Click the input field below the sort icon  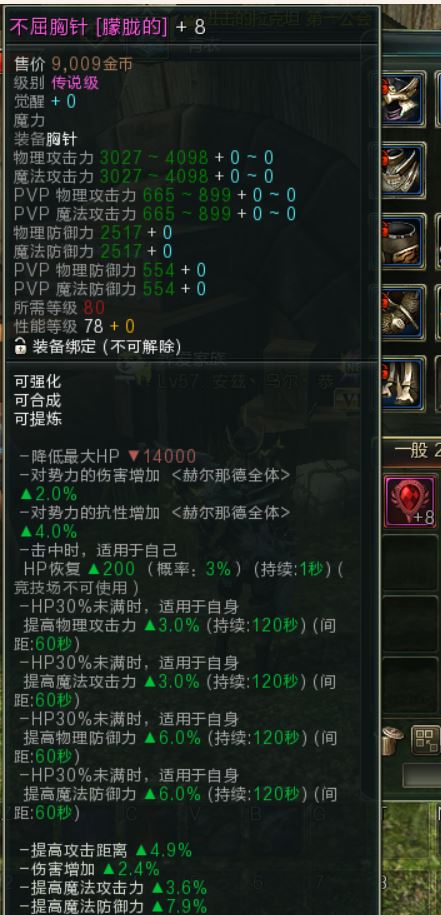click(421, 776)
